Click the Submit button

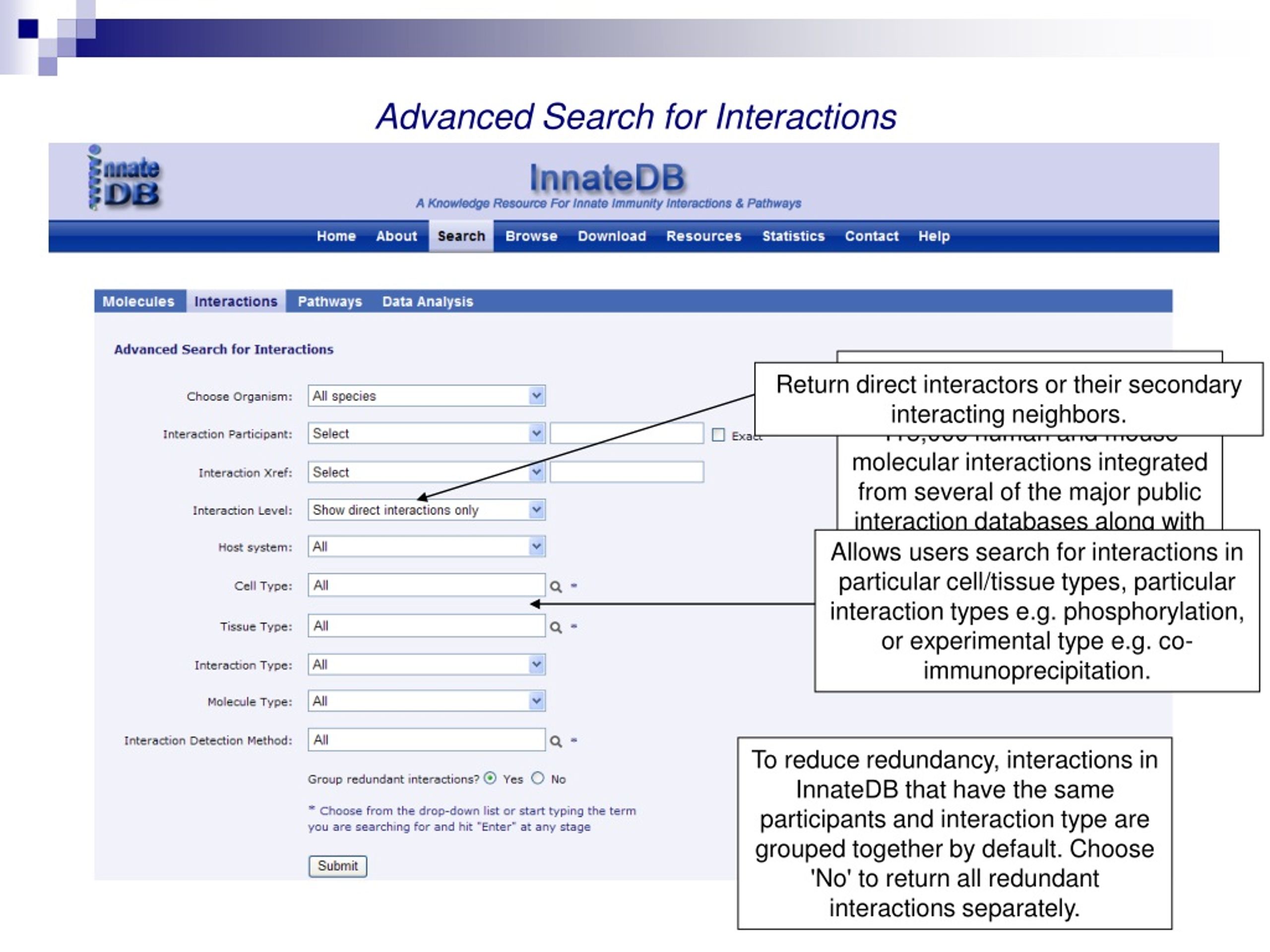[338, 866]
